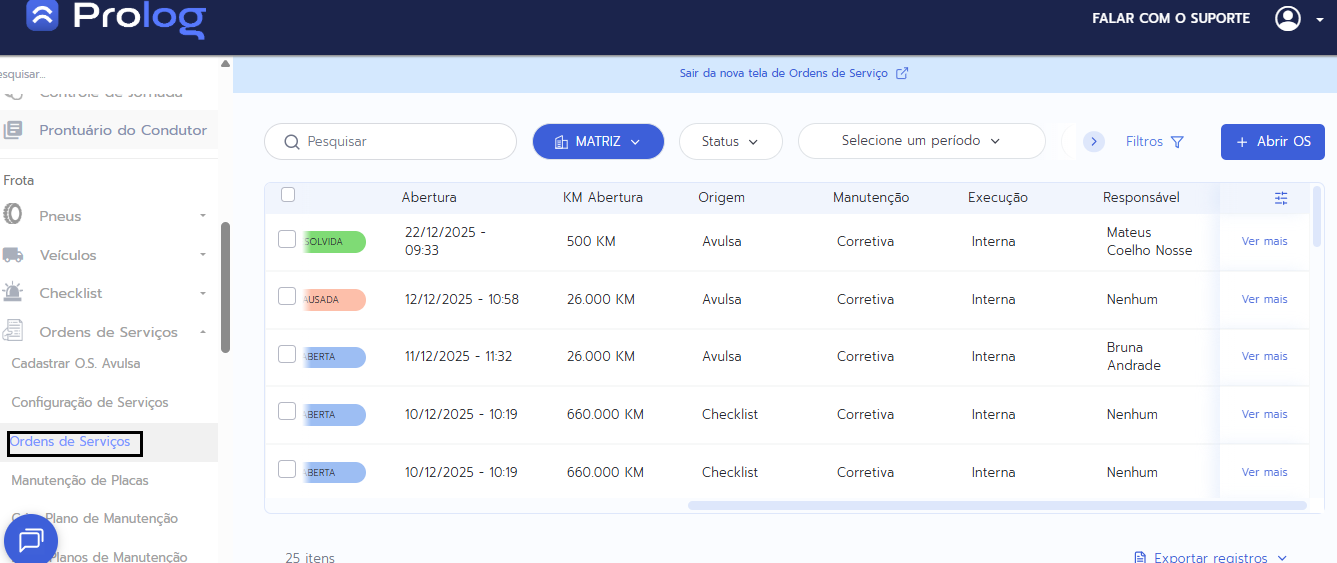The height and width of the screenshot is (563, 1337).
Task: Open the MATRIZ unit dropdown
Action: (598, 142)
